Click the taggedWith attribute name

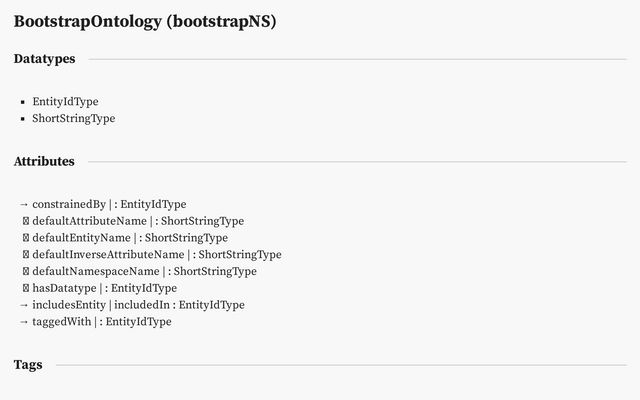coord(62,322)
